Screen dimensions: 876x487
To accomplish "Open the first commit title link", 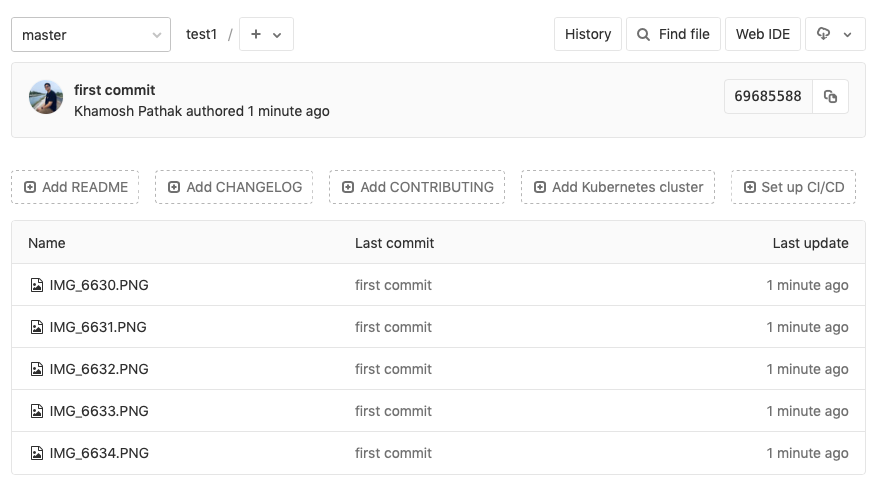I will tap(115, 90).
